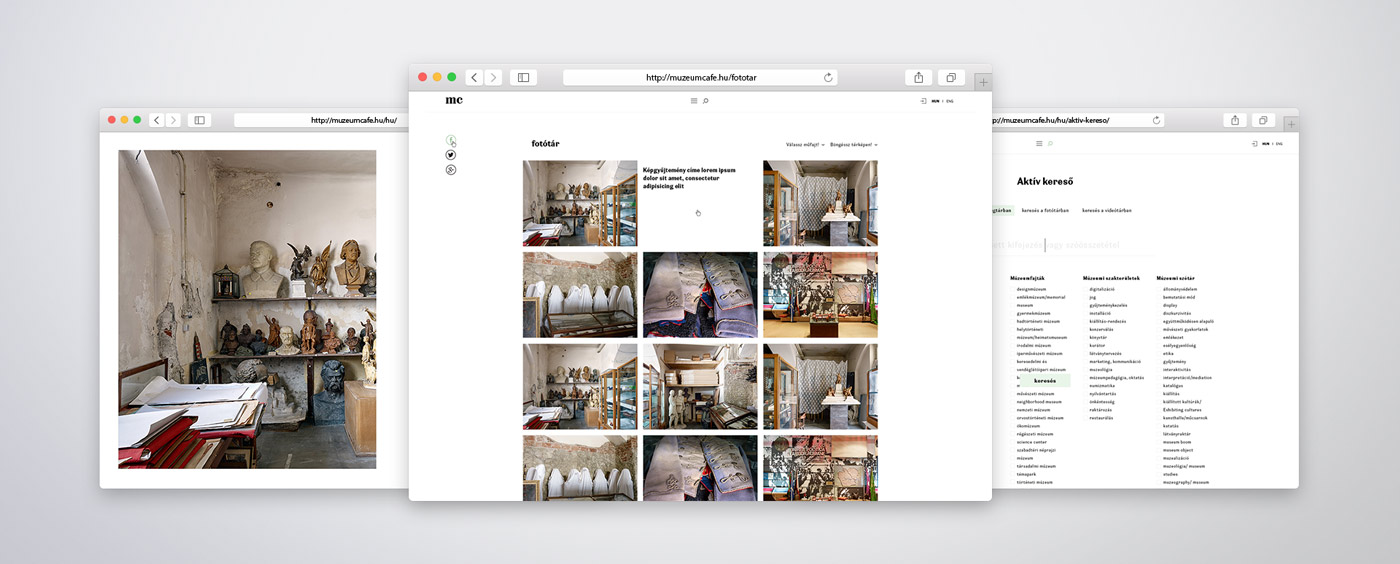Go forward in the fototar browser window

tap(493, 77)
